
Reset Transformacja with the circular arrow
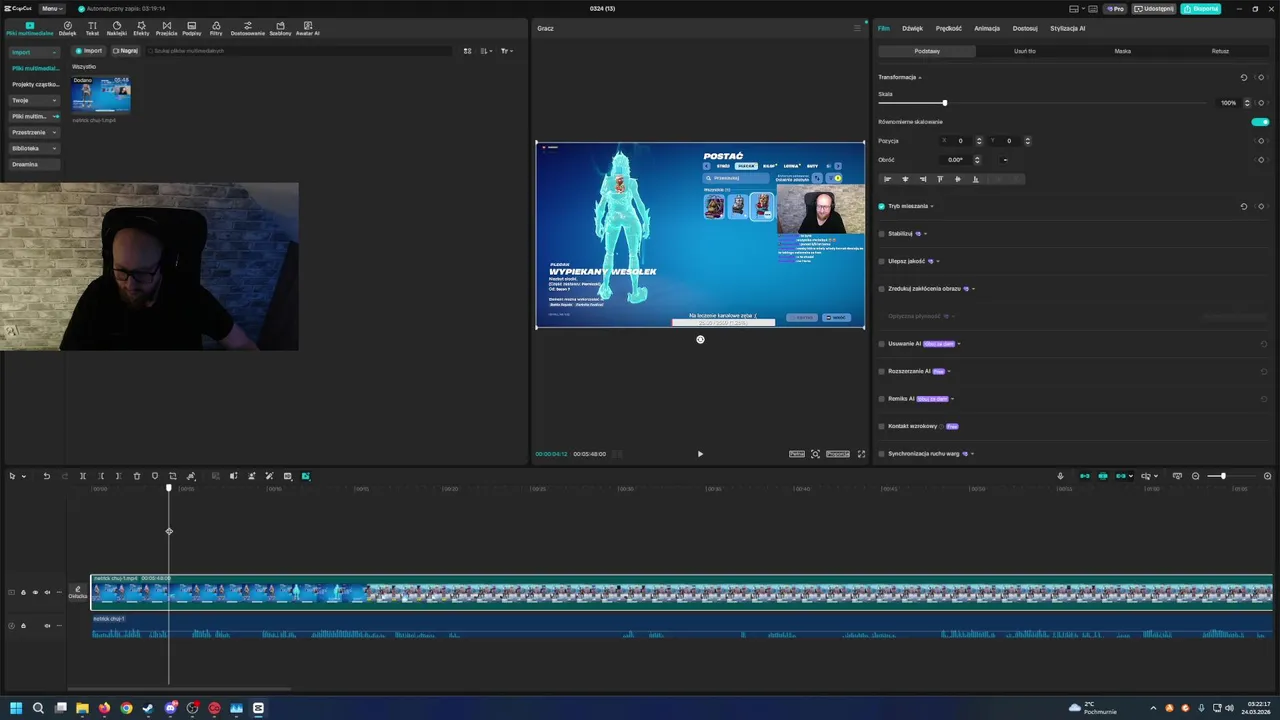tap(1244, 77)
